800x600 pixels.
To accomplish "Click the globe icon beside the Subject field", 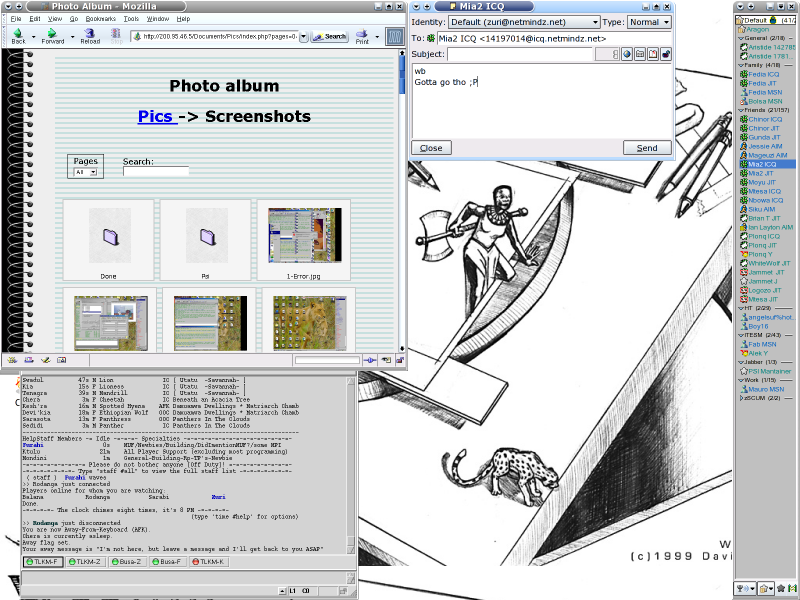I will point(626,54).
